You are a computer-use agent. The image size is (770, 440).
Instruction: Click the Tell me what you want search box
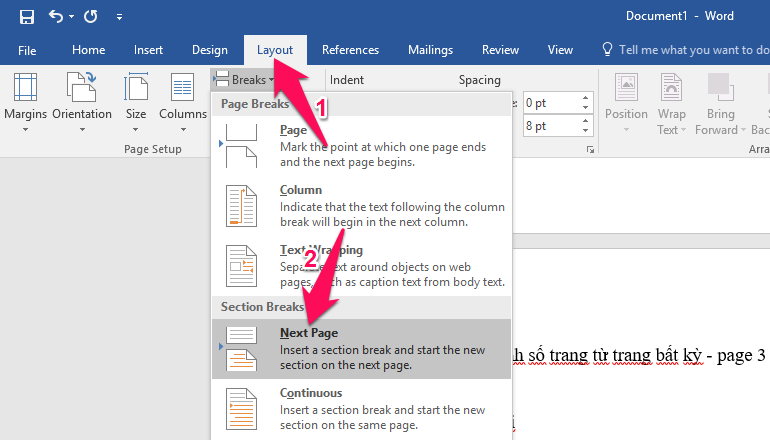690,50
